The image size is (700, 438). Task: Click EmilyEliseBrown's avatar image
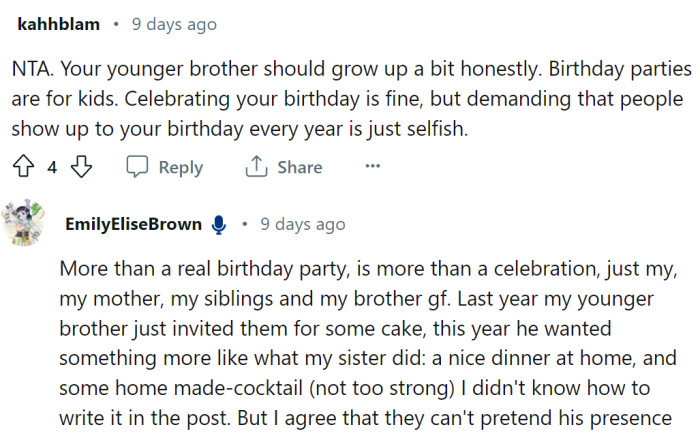click(x=22, y=224)
